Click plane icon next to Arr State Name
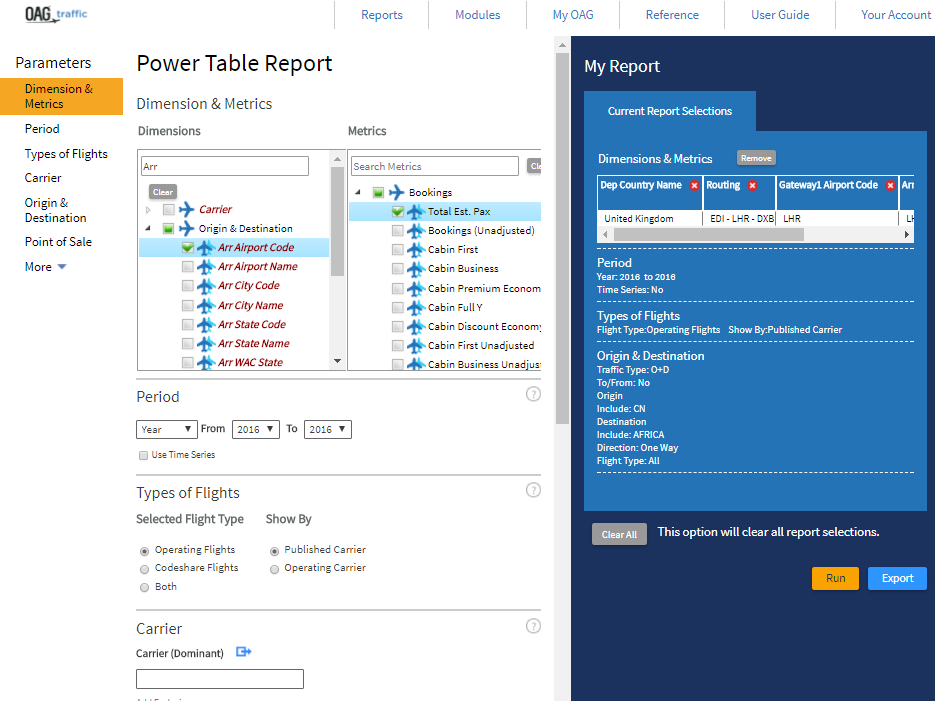The image size is (935, 701). click(206, 343)
